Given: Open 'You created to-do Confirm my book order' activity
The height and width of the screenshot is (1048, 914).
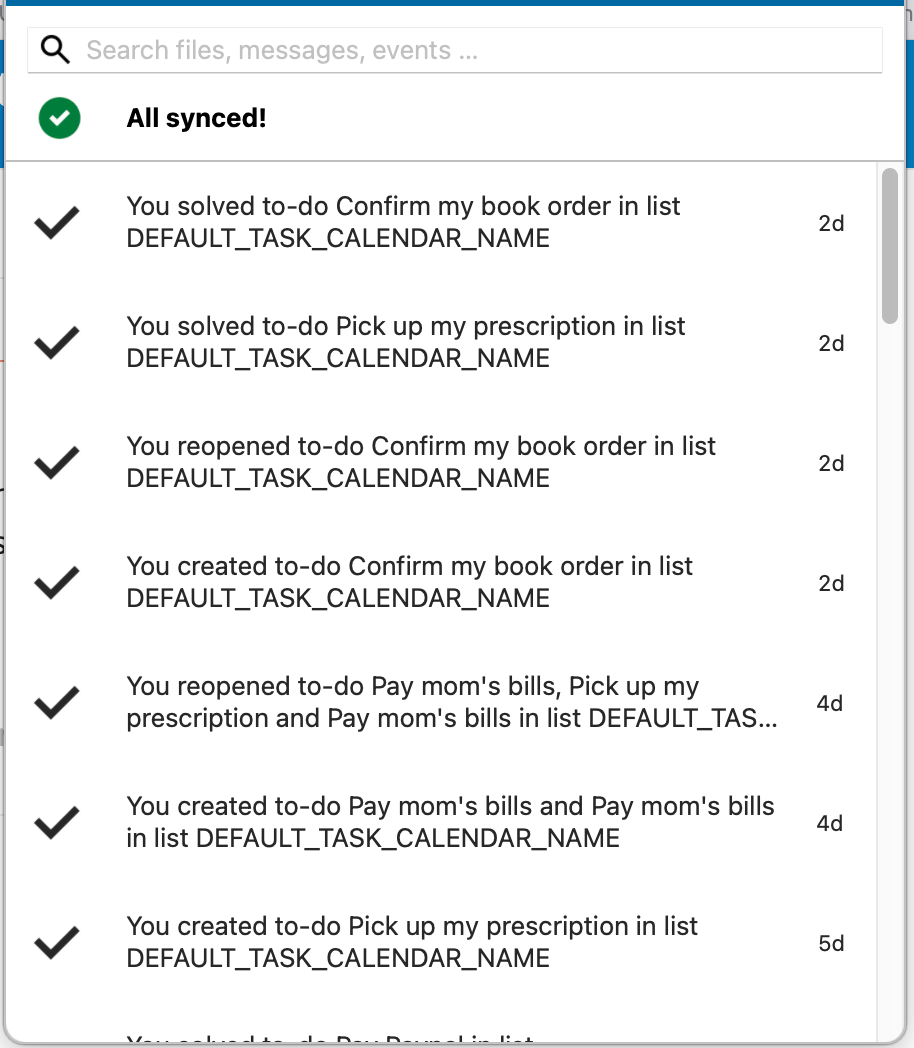Looking at the screenshot, I should pos(409,582).
